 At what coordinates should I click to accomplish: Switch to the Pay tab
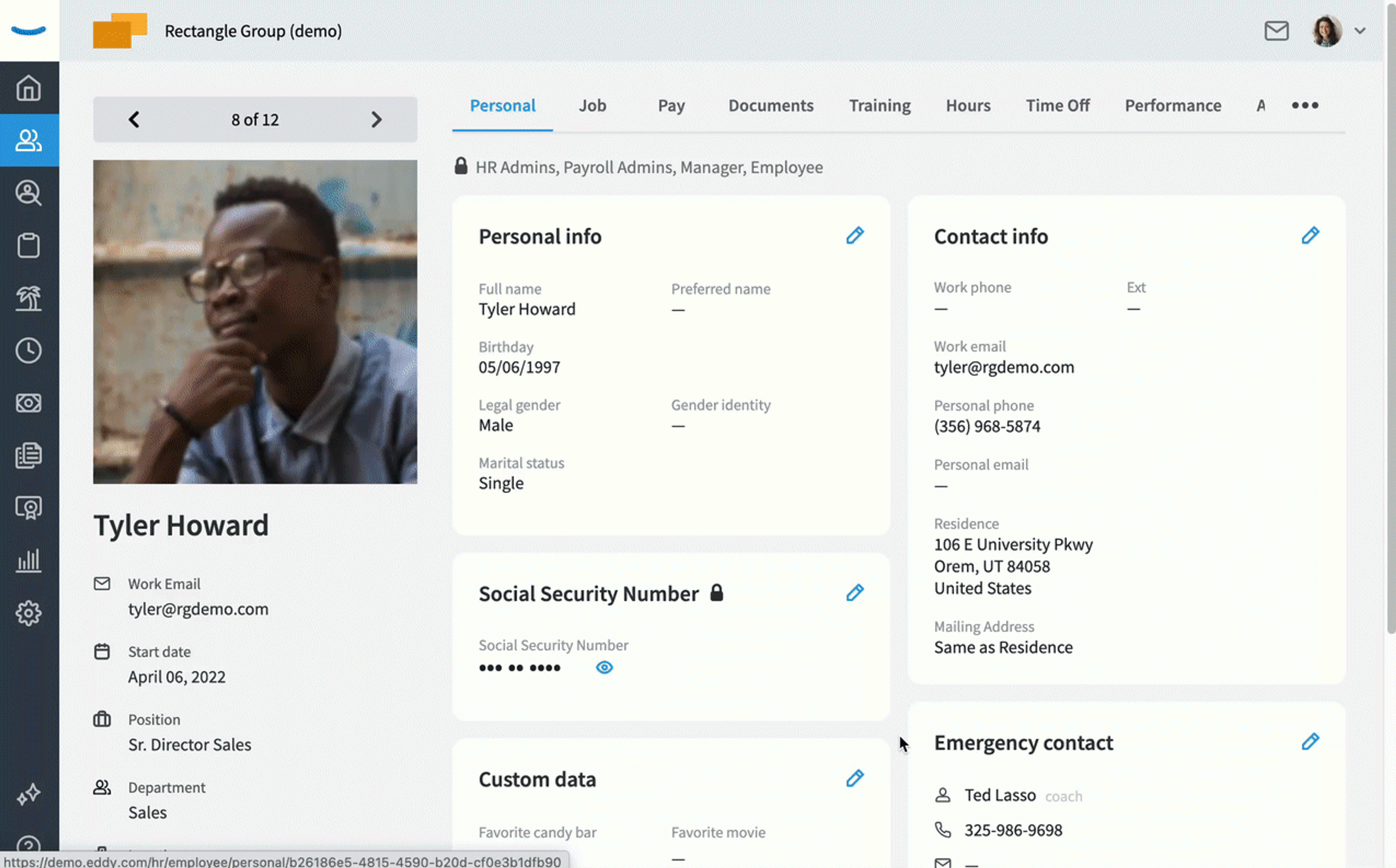(x=671, y=106)
